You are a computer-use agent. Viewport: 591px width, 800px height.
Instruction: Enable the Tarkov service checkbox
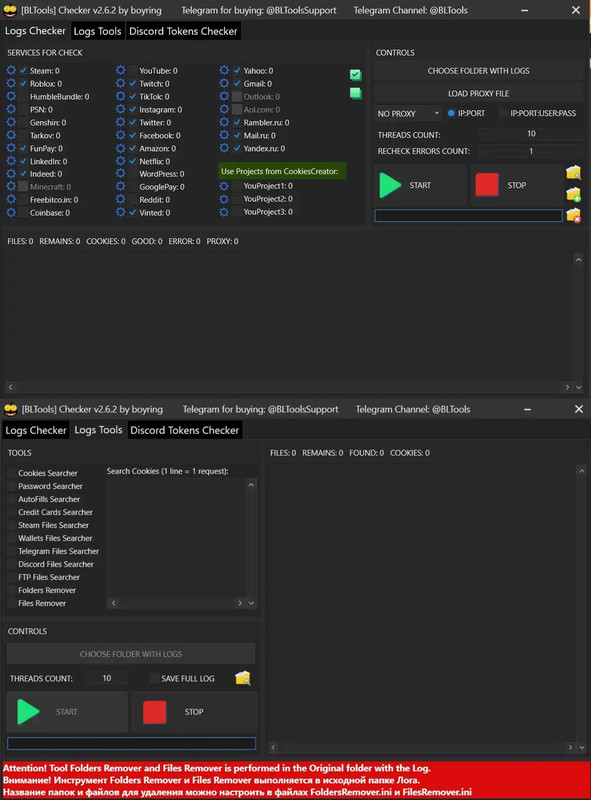(23, 135)
